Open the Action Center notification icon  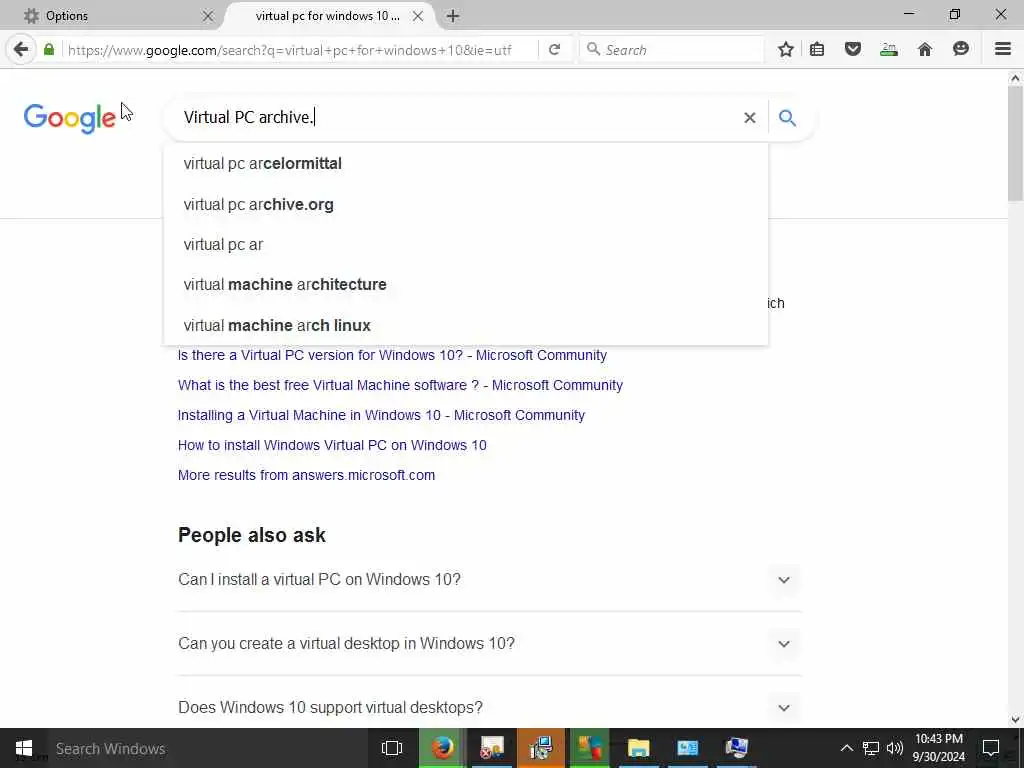click(x=991, y=748)
